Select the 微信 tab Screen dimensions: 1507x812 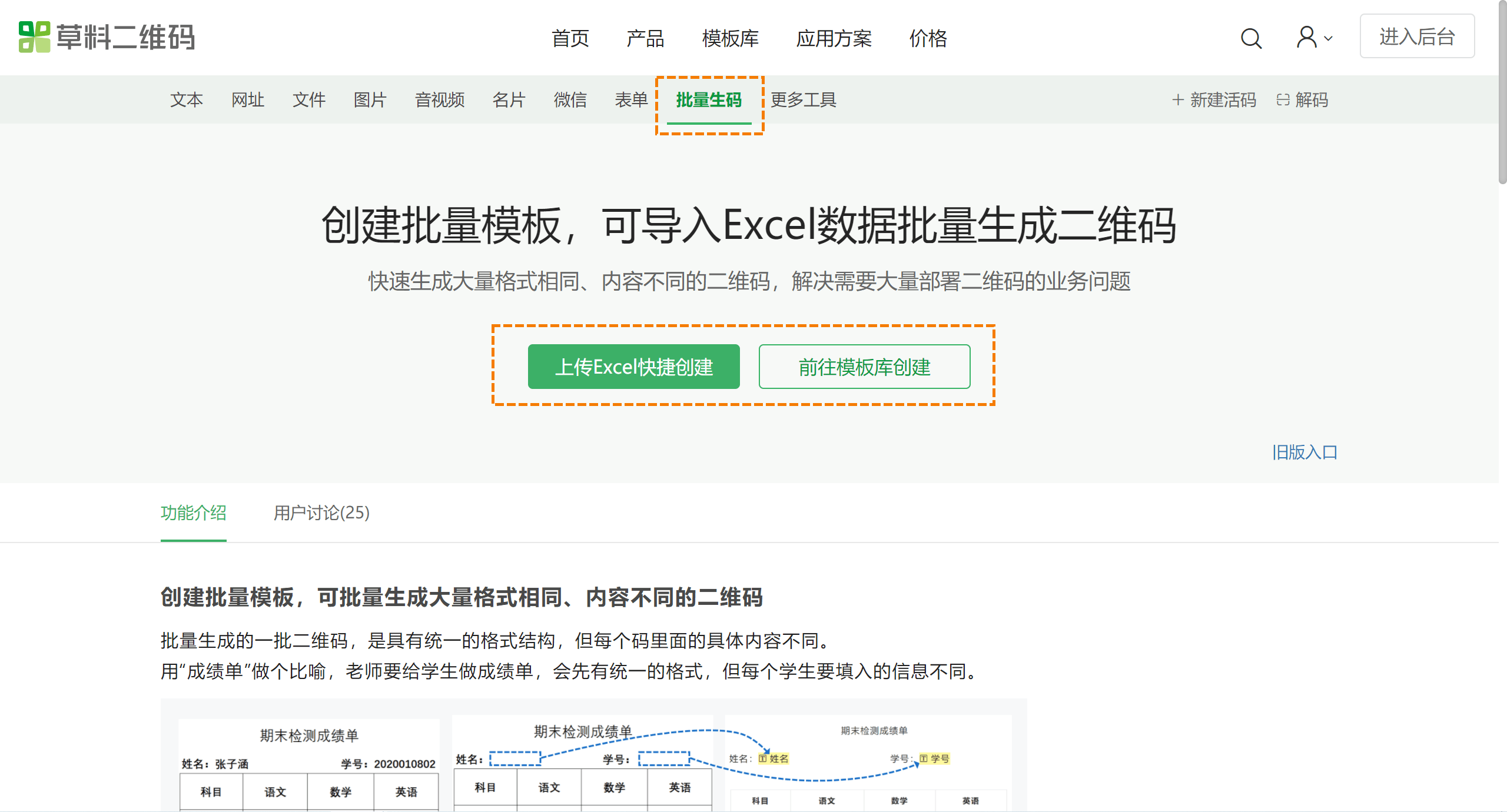coord(570,100)
